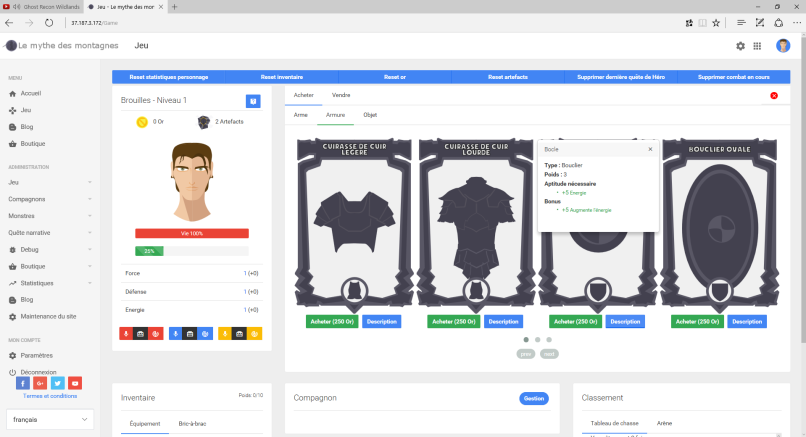The height and width of the screenshot is (437, 806).
Task: Close the shop panel with red X
Action: pyautogui.click(x=773, y=95)
